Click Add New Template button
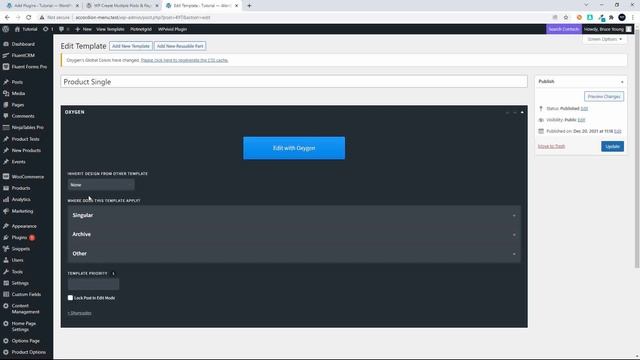The width and height of the screenshot is (640, 360). point(131,46)
